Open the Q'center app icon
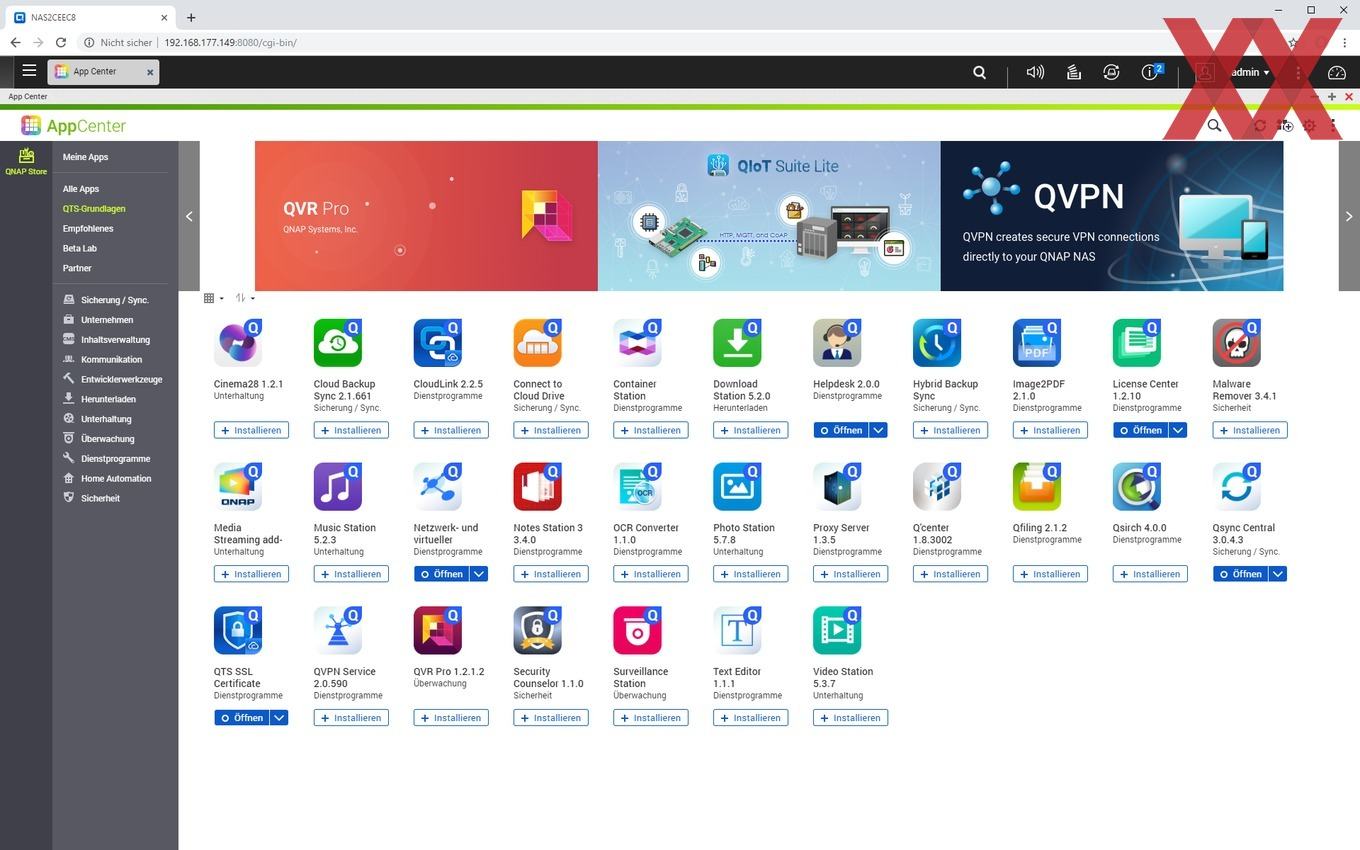 [x=938, y=487]
